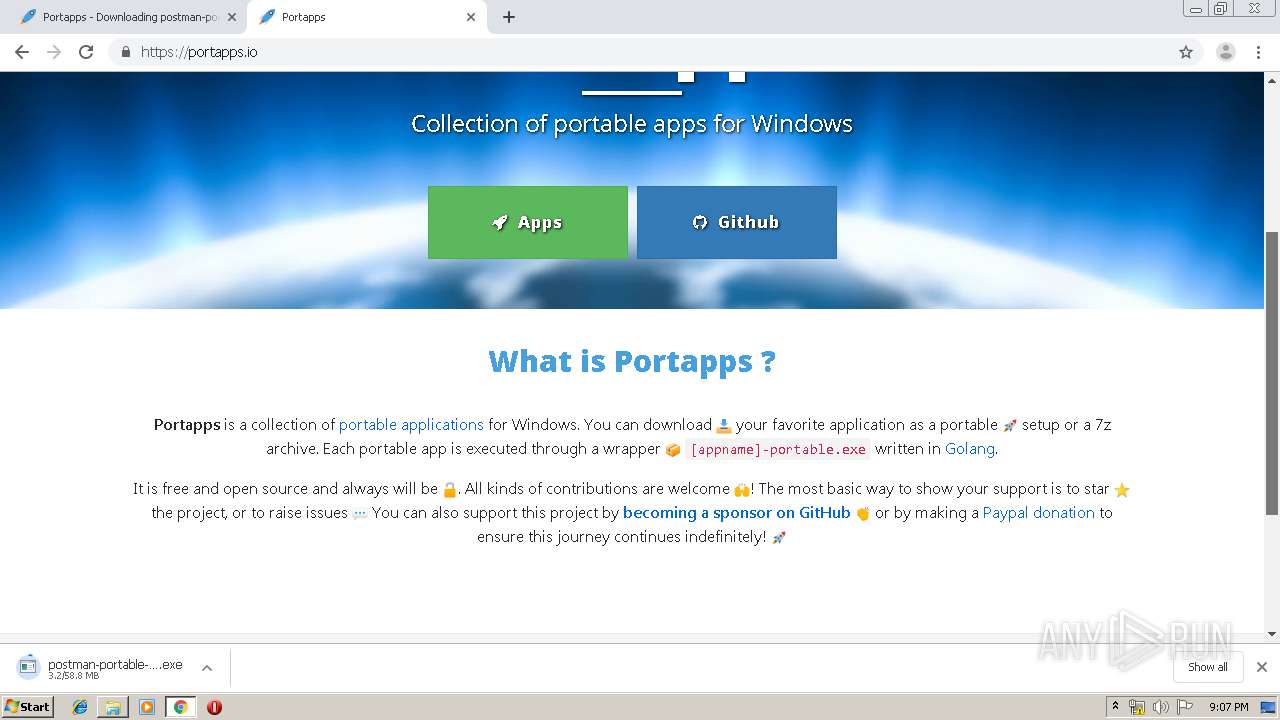Click the postman download file icon
The image size is (1280, 720).
[x=28, y=667]
